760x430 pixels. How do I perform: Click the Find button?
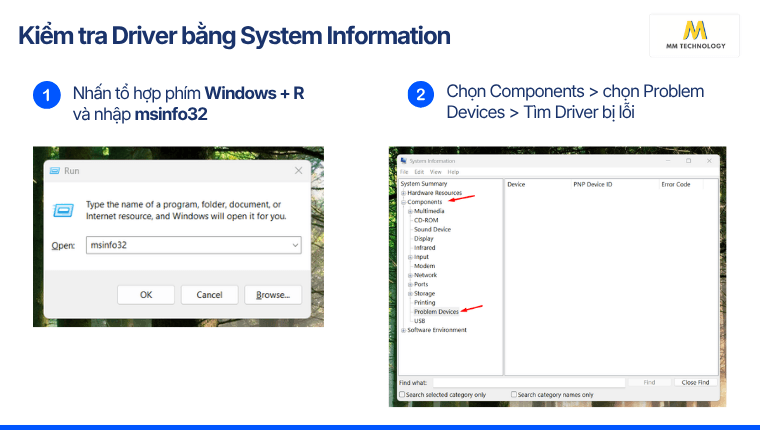649,382
